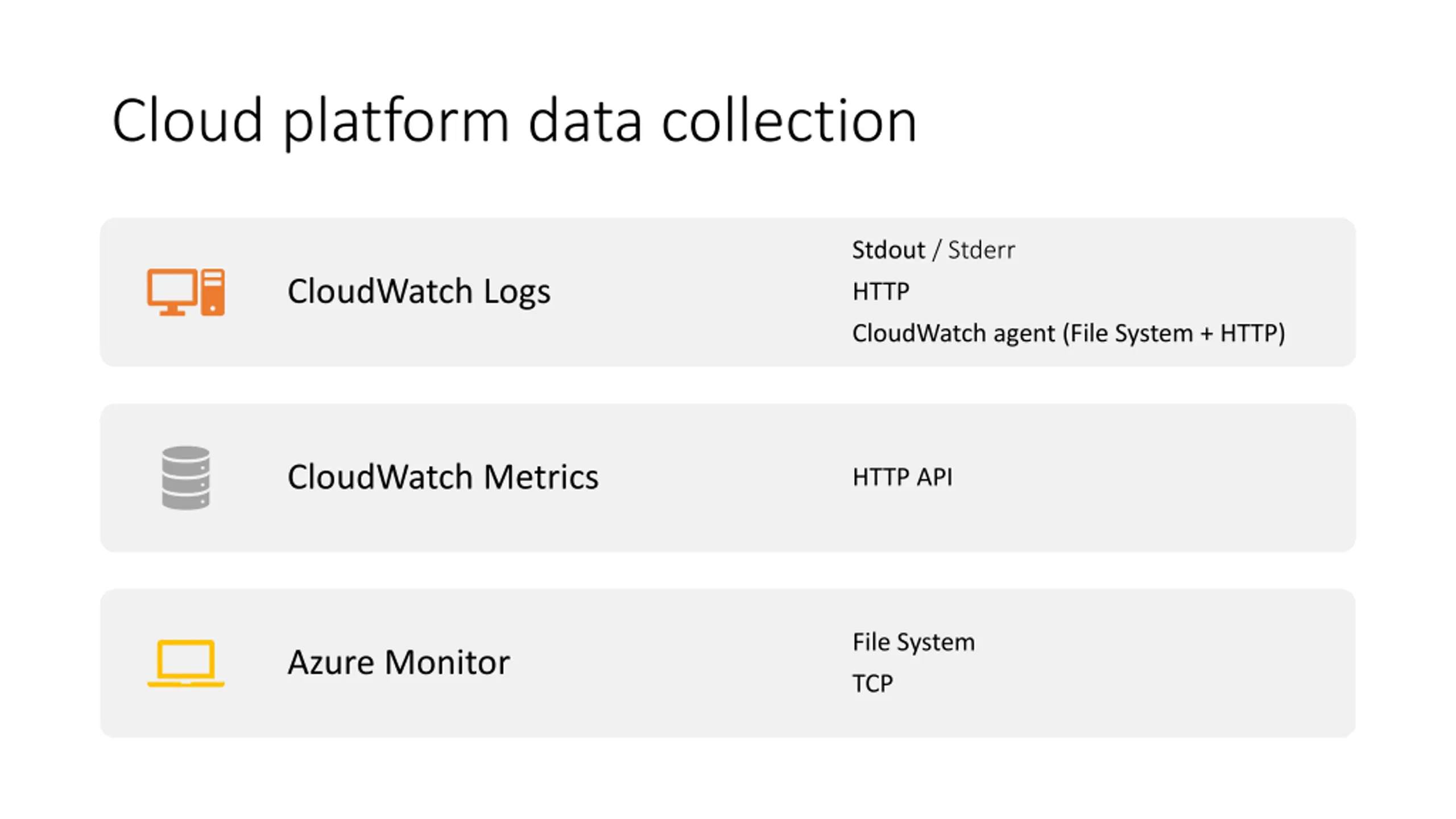
Task: Click the word Logs in first card
Action: (x=517, y=293)
